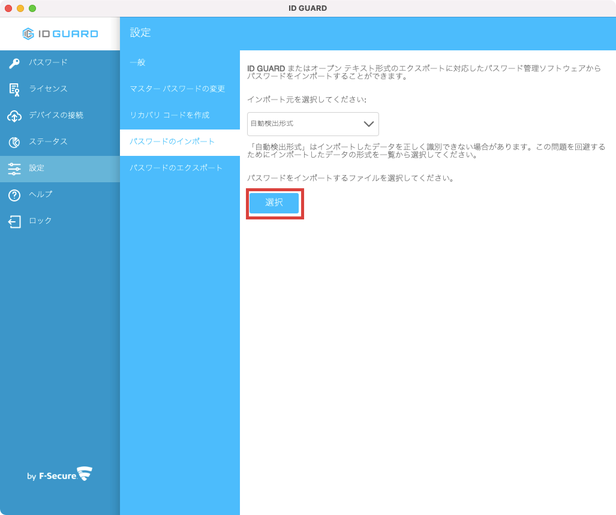Open ヘルプ in the sidebar
The width and height of the screenshot is (616, 515).
(x=60, y=195)
